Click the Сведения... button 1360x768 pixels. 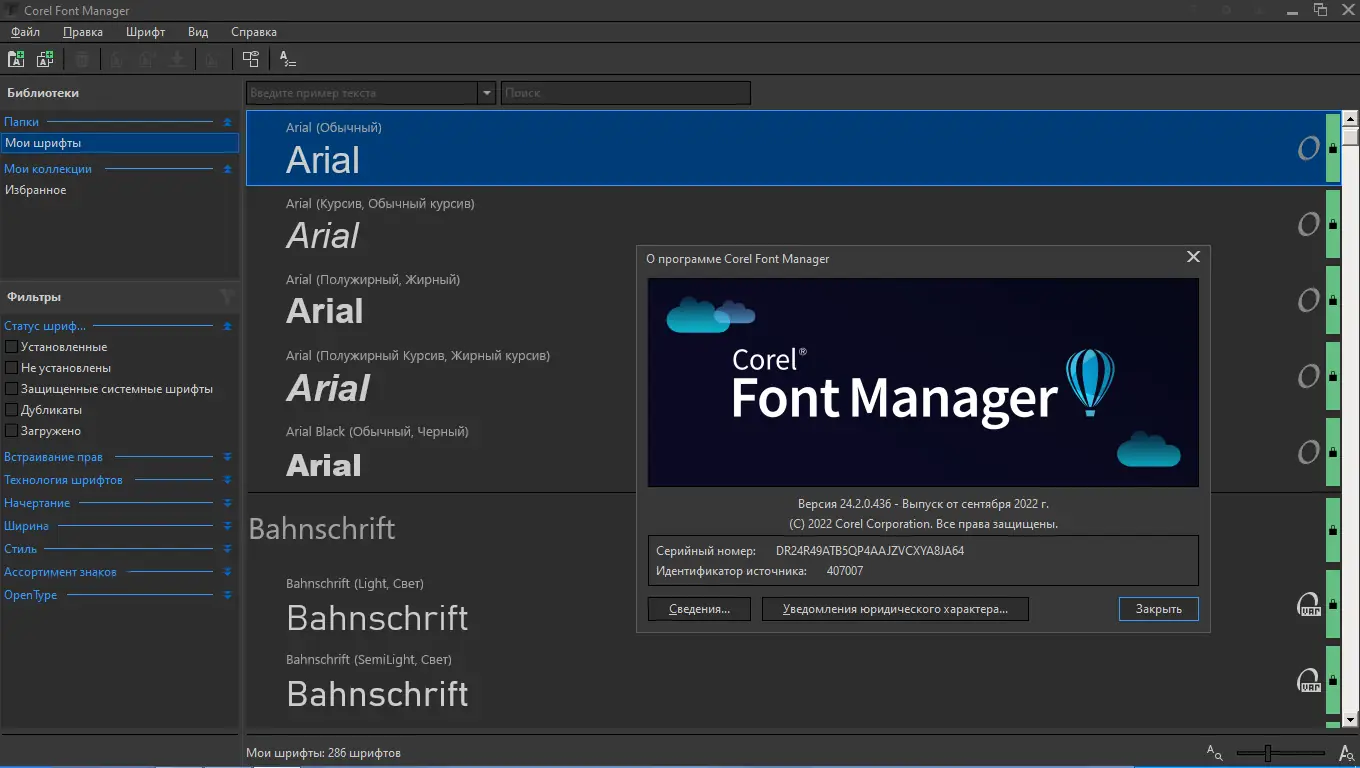click(699, 608)
